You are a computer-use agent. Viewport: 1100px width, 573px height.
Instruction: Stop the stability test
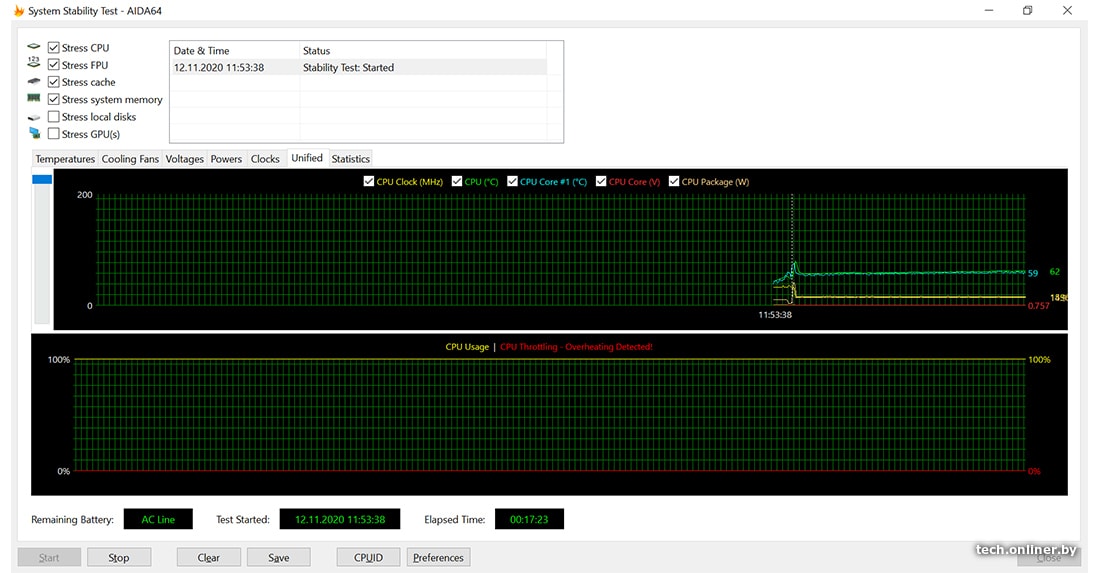tap(119, 558)
